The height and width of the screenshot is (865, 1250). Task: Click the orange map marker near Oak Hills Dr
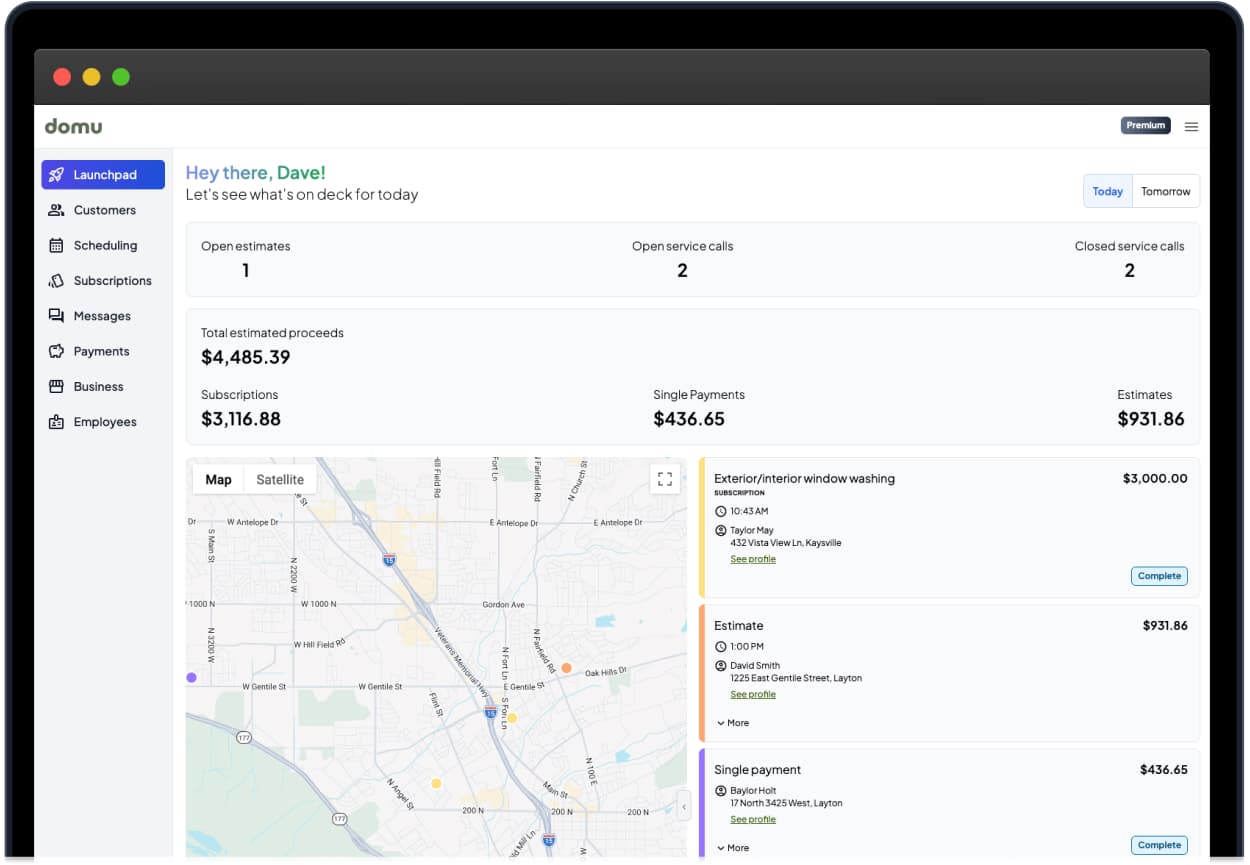(566, 668)
